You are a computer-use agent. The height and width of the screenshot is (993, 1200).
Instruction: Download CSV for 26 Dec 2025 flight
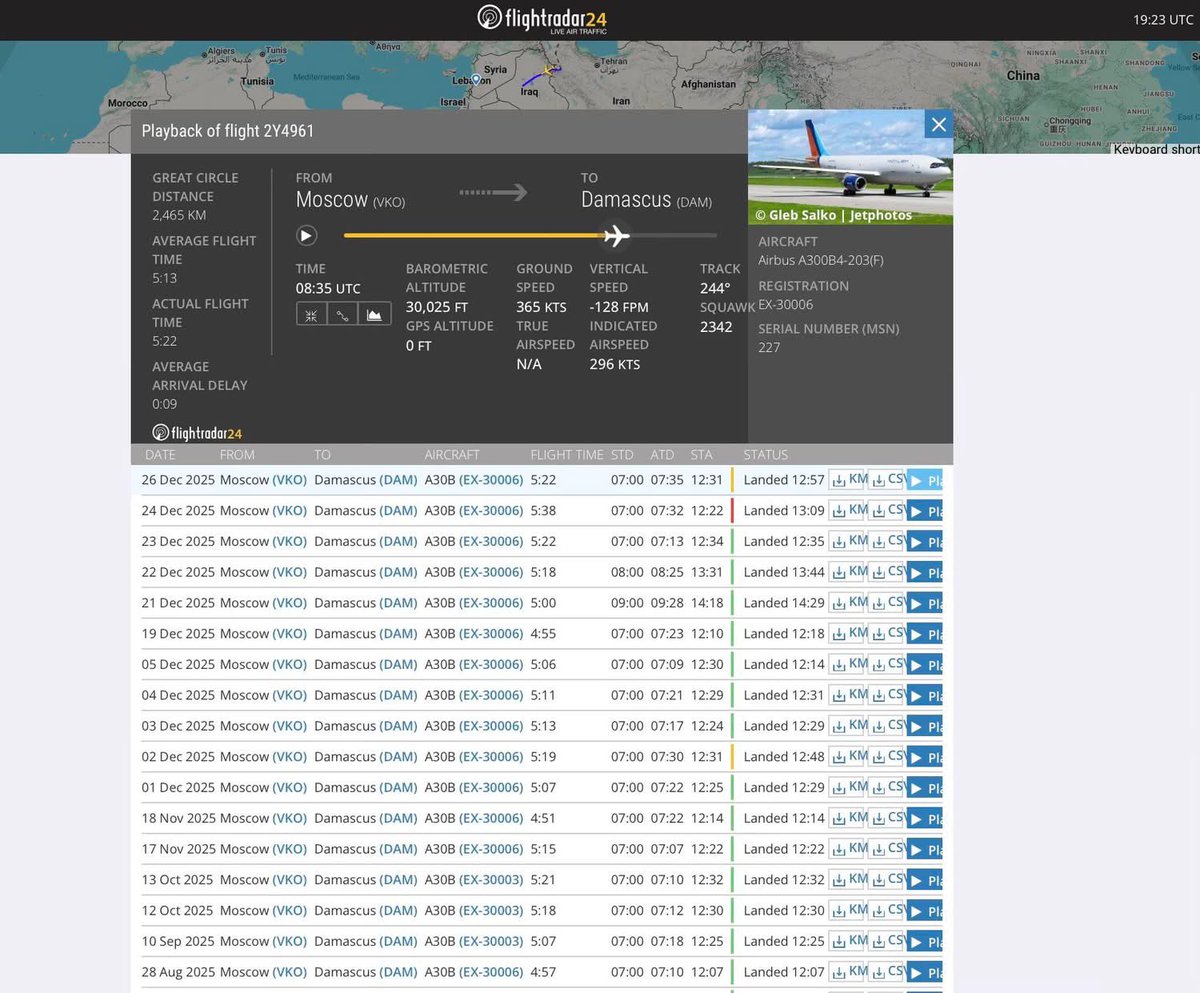pos(887,480)
